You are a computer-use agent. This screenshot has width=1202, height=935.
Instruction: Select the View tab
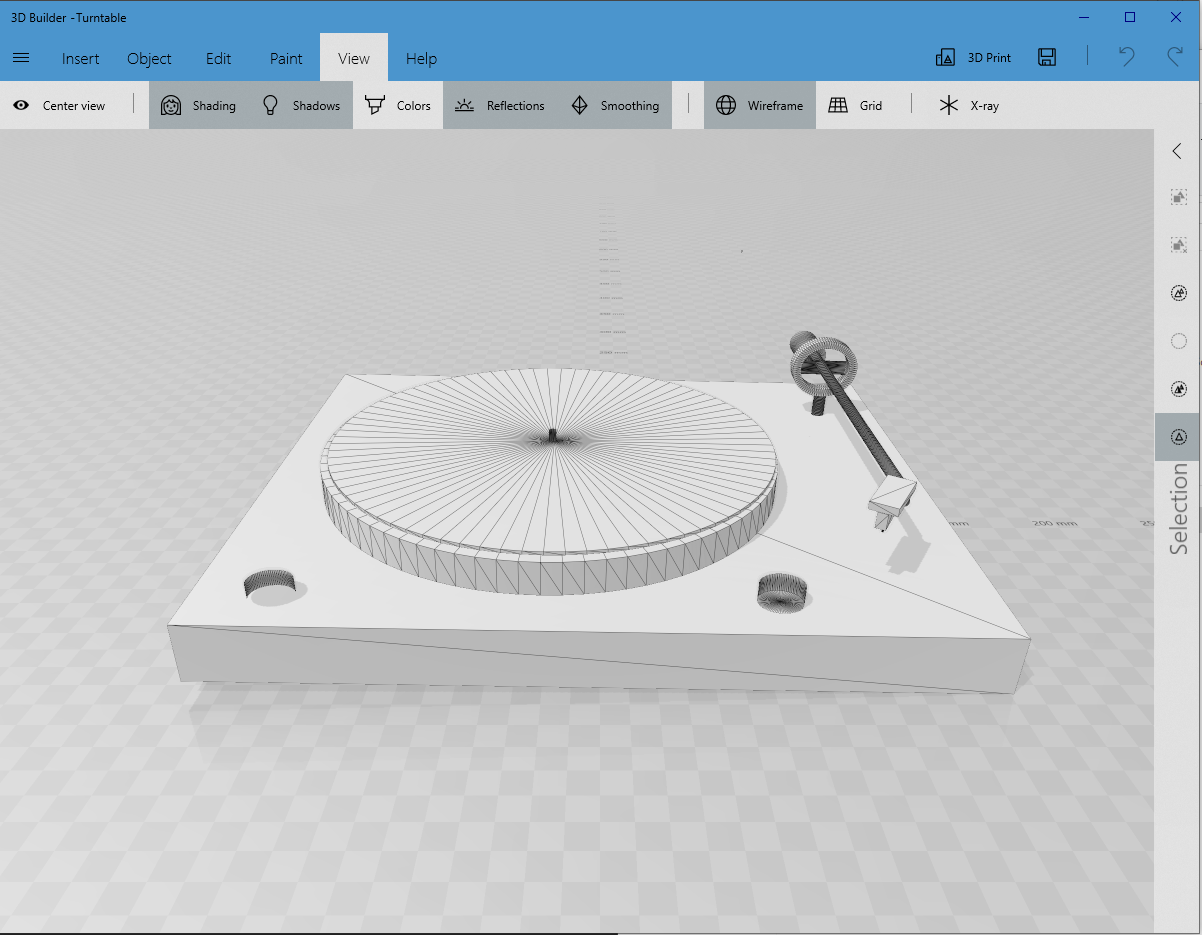pyautogui.click(x=354, y=58)
